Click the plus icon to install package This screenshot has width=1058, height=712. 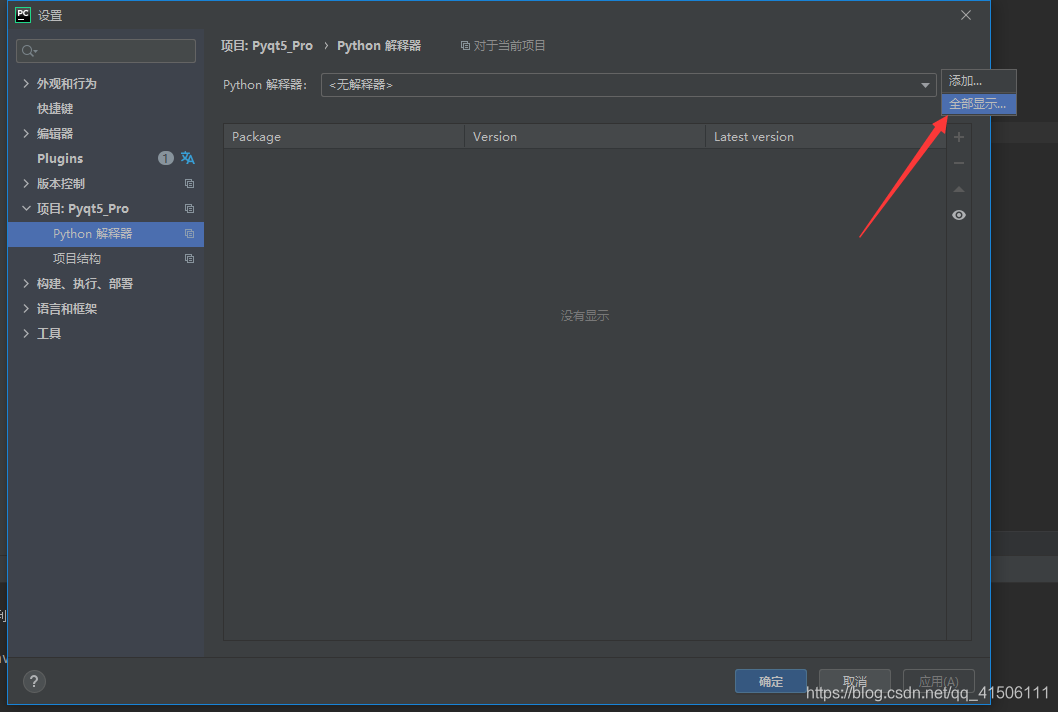click(959, 137)
